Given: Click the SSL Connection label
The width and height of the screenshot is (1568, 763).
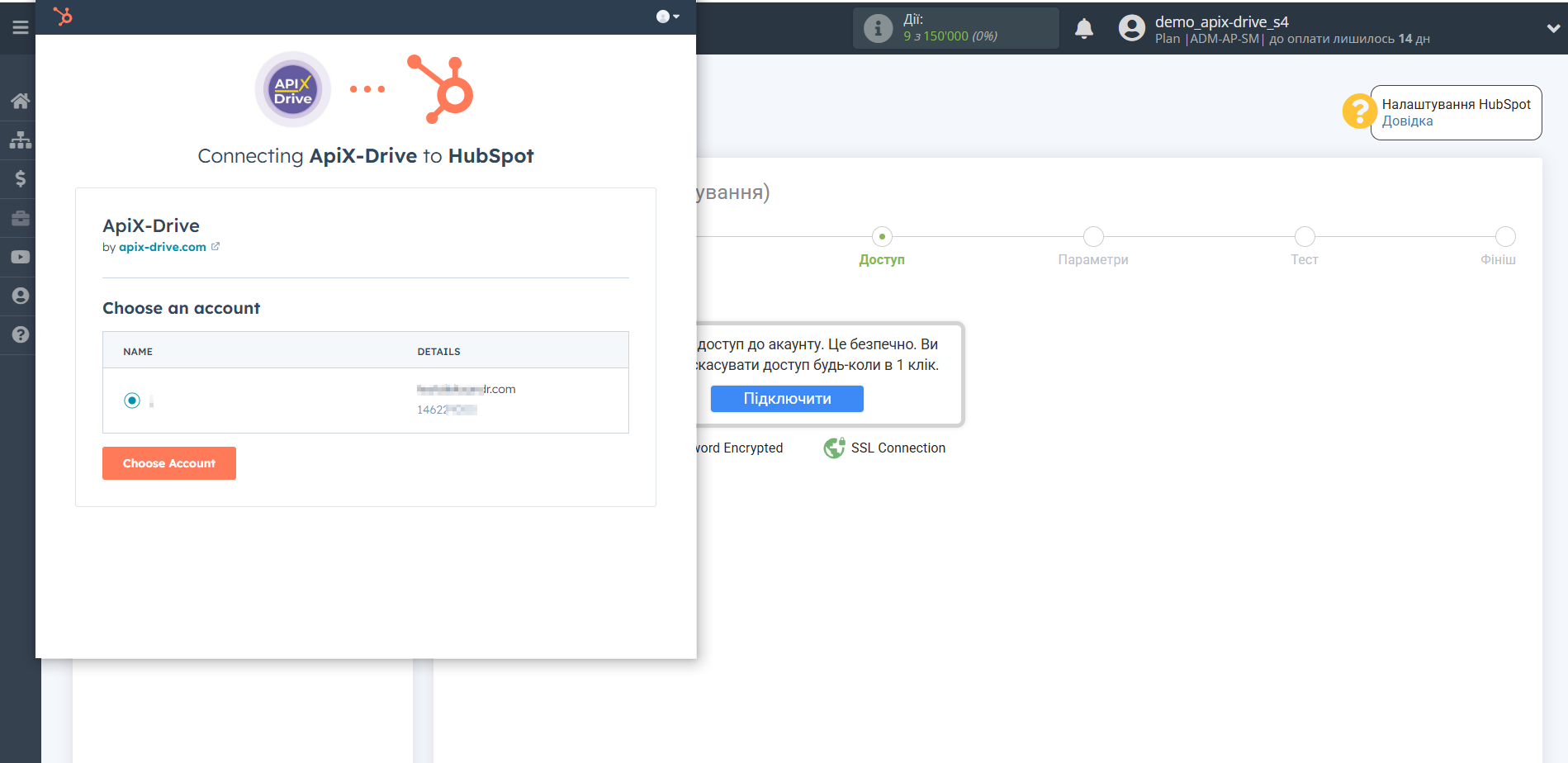Looking at the screenshot, I should [x=898, y=448].
